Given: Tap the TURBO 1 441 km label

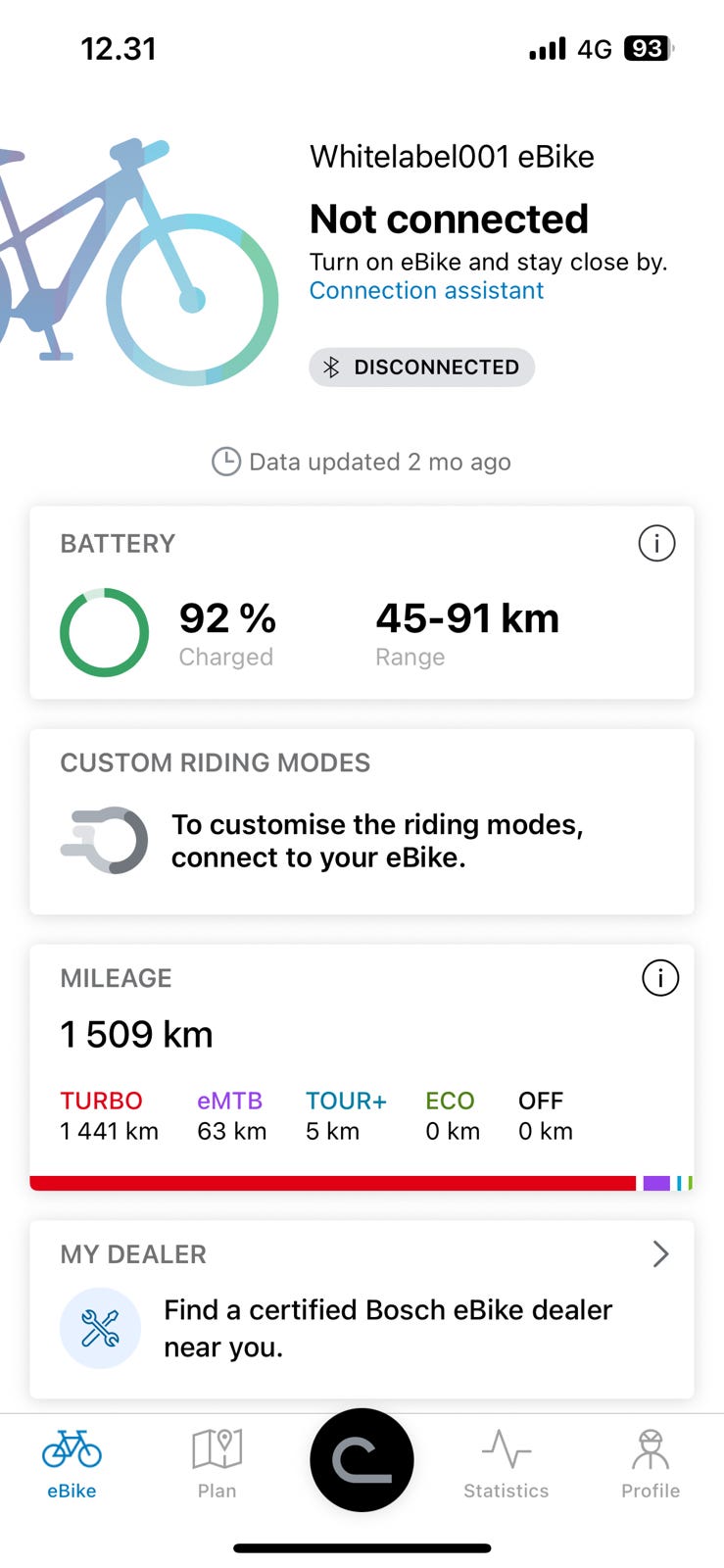Looking at the screenshot, I should point(109,1115).
